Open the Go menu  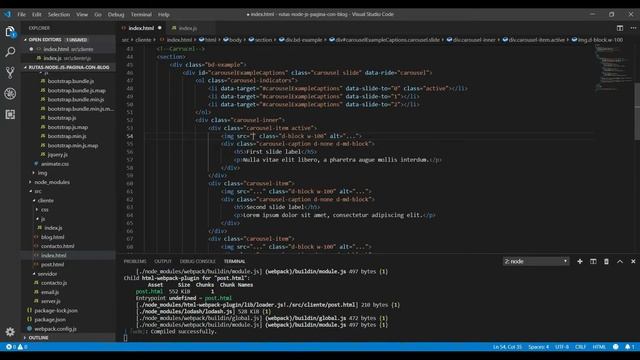point(98,14)
